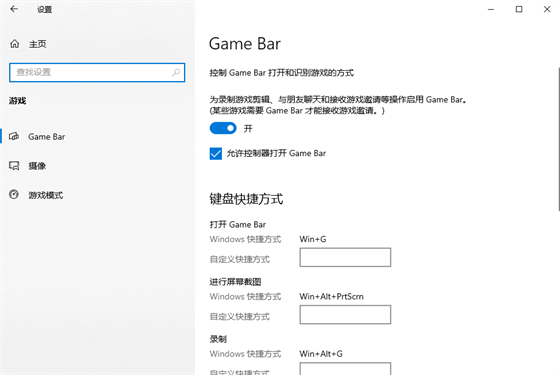Image resolution: width=560 pixels, height=375 pixels.
Task: Select the 打开 Game Bar section label
Action: [x=238, y=224]
